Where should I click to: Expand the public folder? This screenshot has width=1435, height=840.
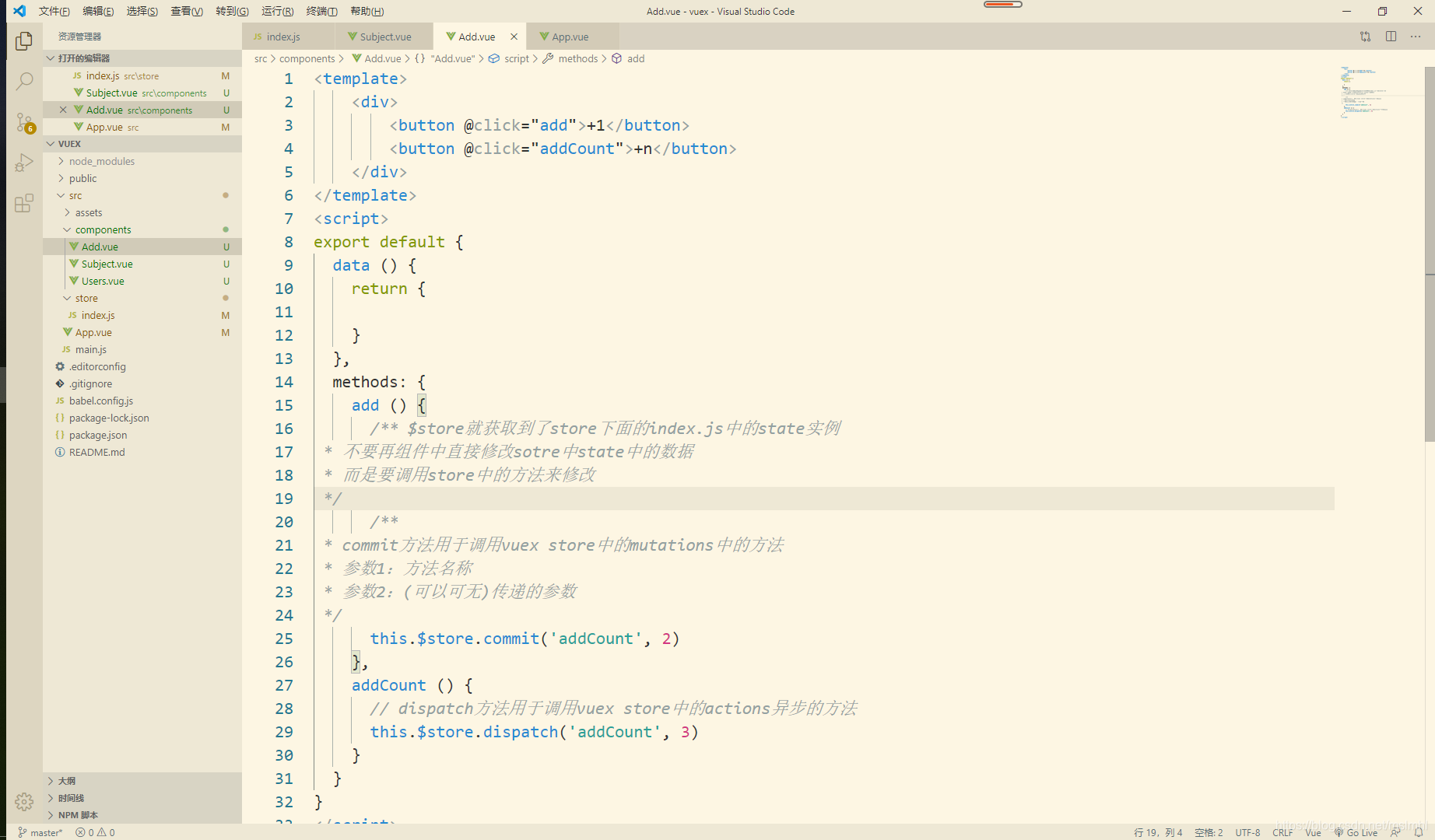[142, 178]
